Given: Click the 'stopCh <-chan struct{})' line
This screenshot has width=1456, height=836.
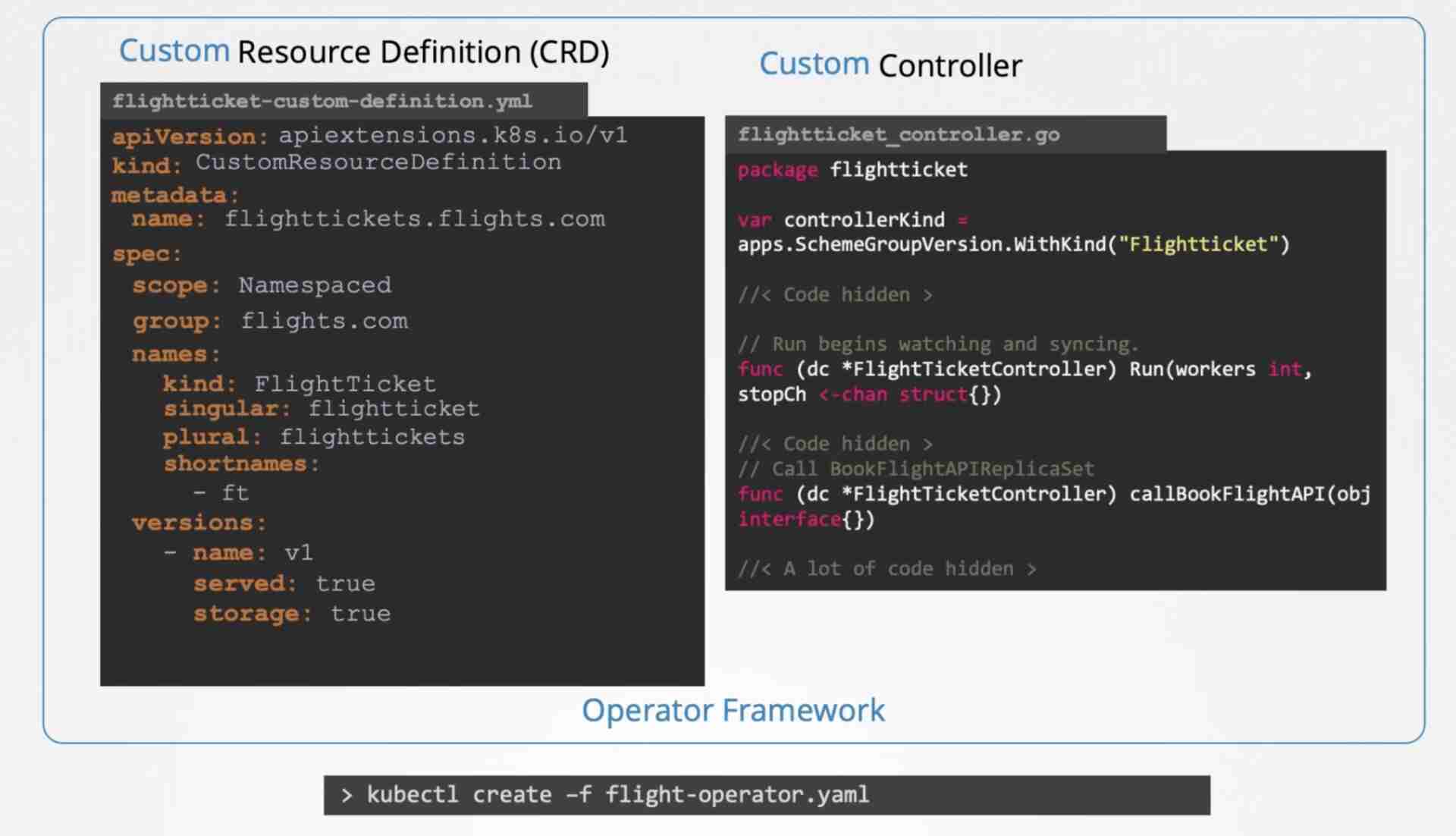Looking at the screenshot, I should [x=869, y=394].
